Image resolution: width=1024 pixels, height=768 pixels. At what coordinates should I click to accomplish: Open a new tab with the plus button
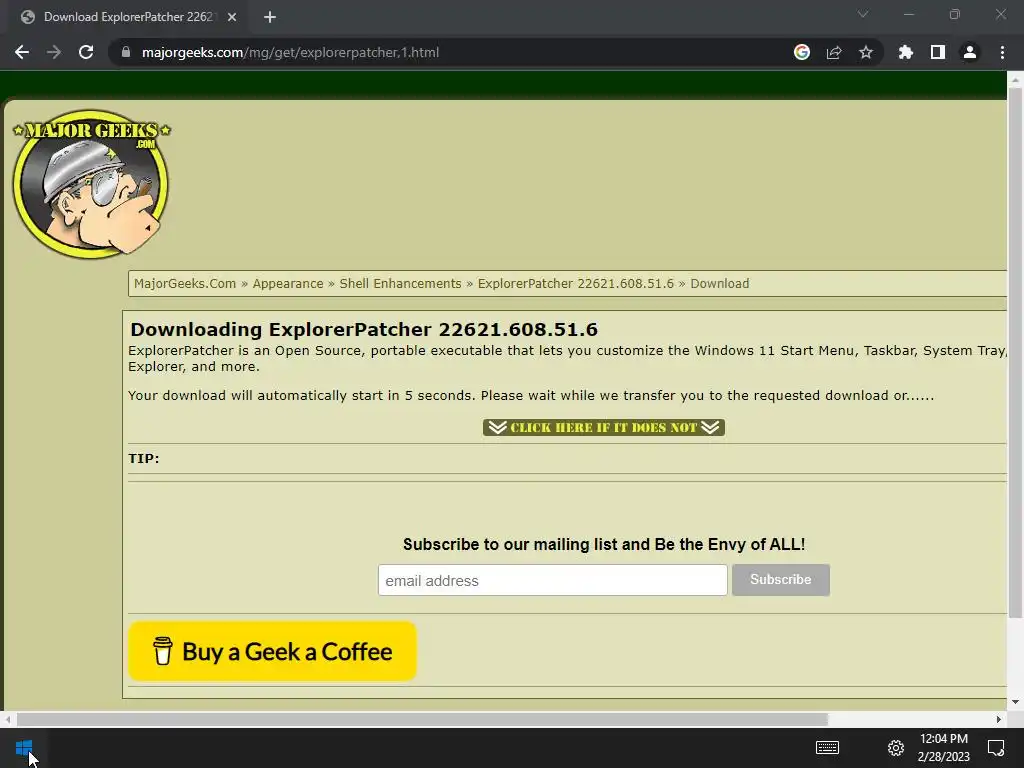pyautogui.click(x=270, y=17)
